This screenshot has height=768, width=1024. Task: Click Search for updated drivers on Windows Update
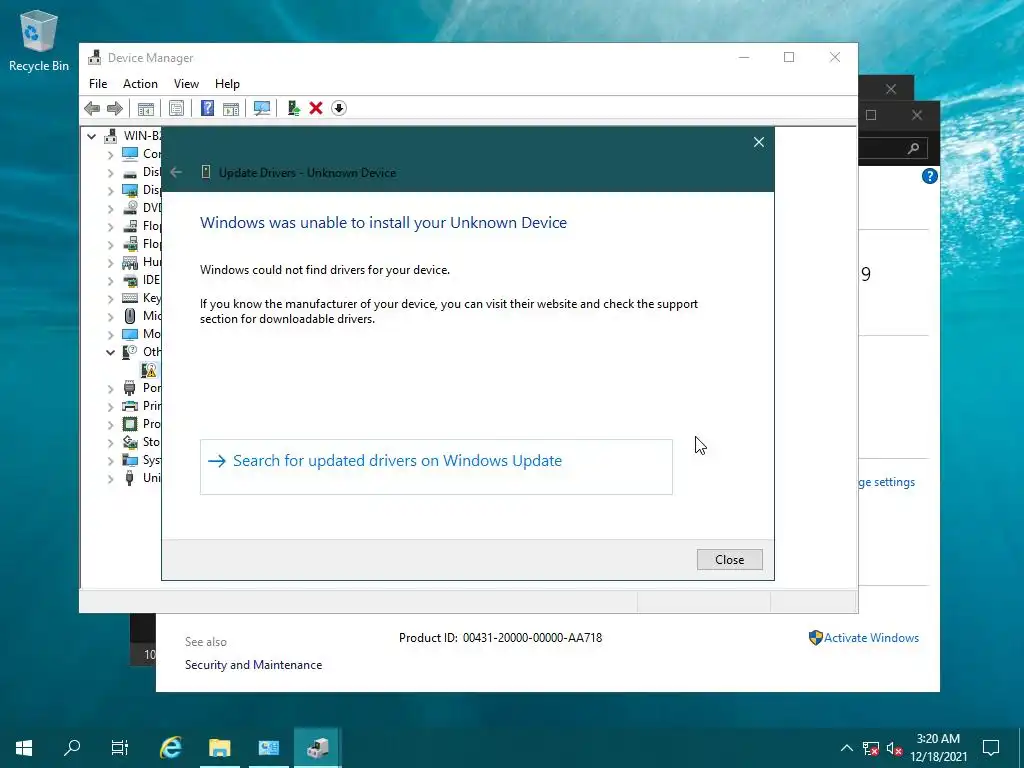(436, 467)
